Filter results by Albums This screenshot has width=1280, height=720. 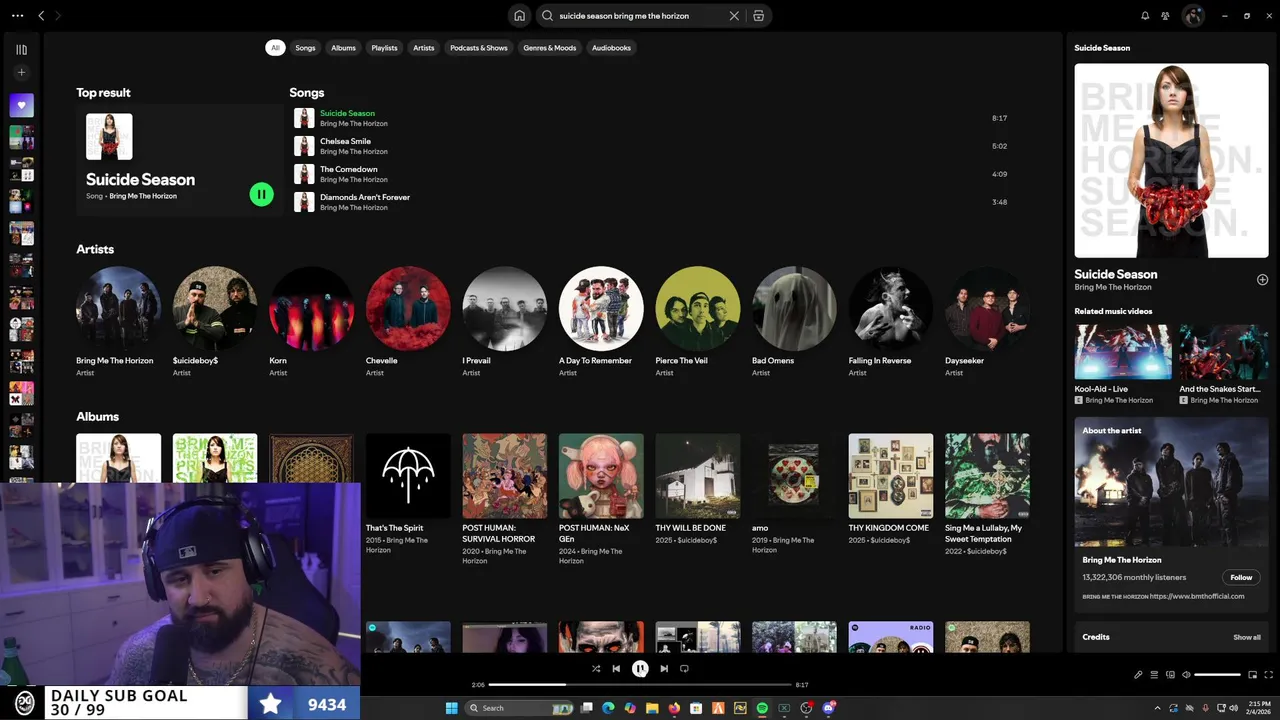pos(343,48)
